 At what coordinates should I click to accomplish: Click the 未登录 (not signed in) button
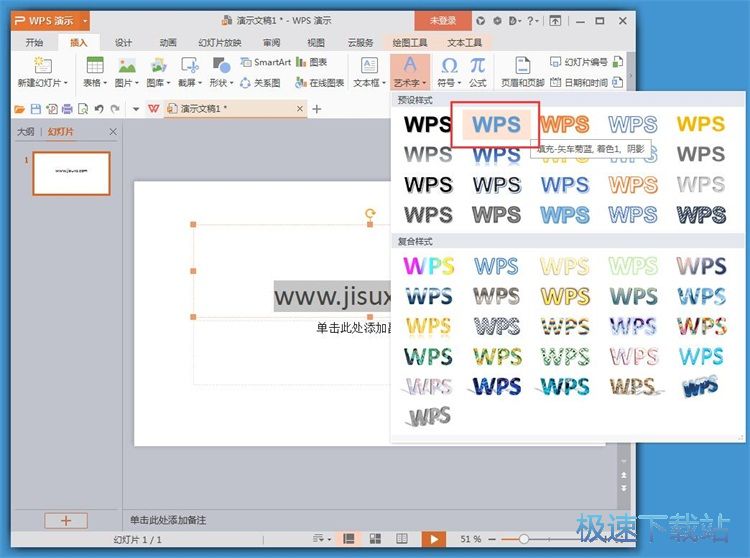coord(443,21)
